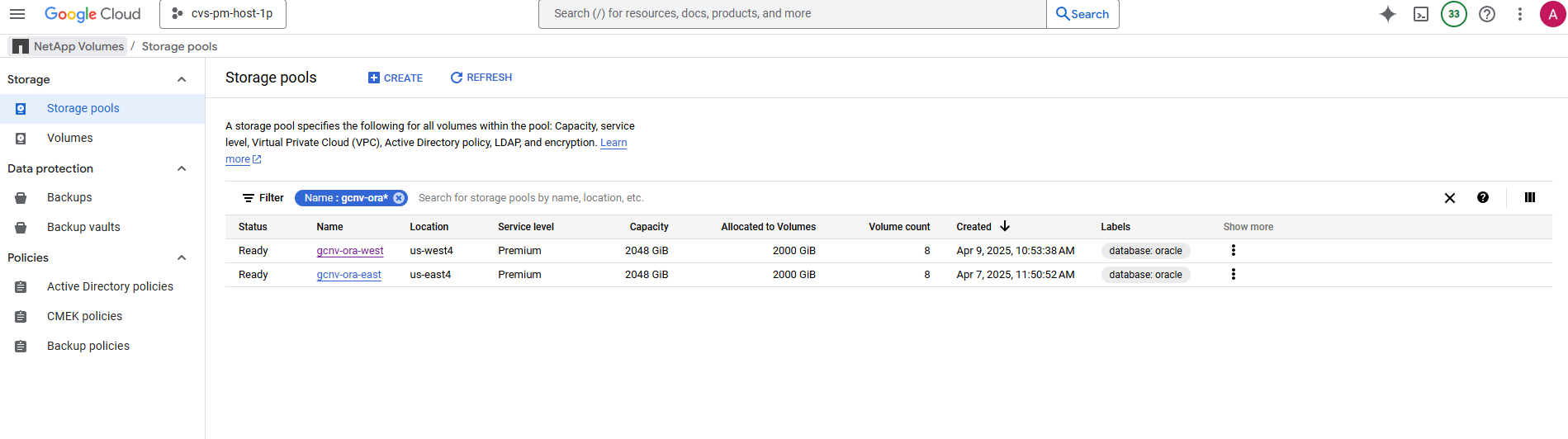This screenshot has height=439, width=1568.
Task: Open Gemini AI assistant sparkle icon
Action: pos(1388,14)
